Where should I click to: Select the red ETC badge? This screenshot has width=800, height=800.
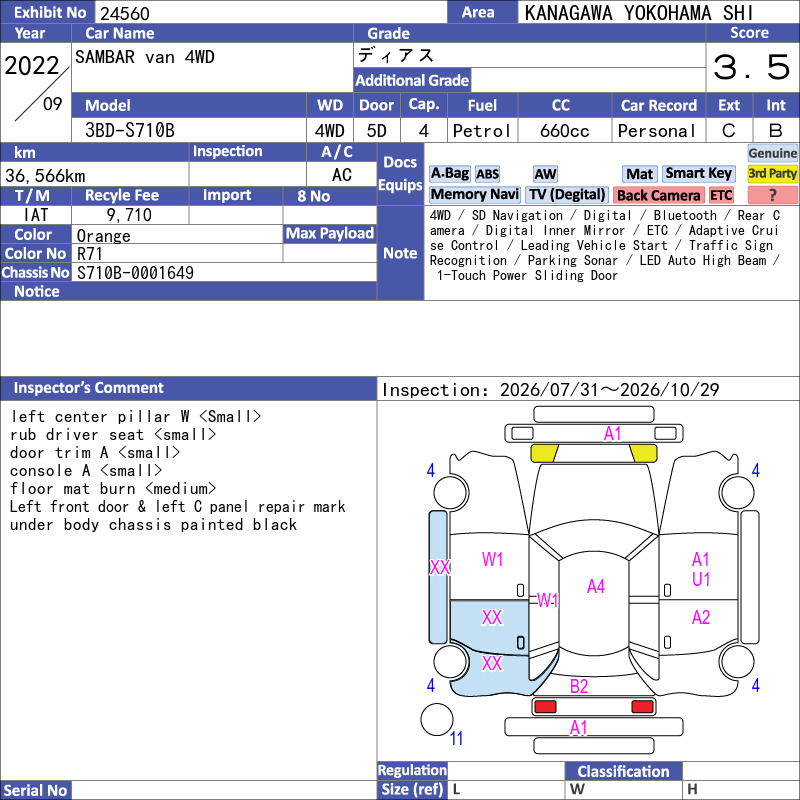(x=721, y=195)
